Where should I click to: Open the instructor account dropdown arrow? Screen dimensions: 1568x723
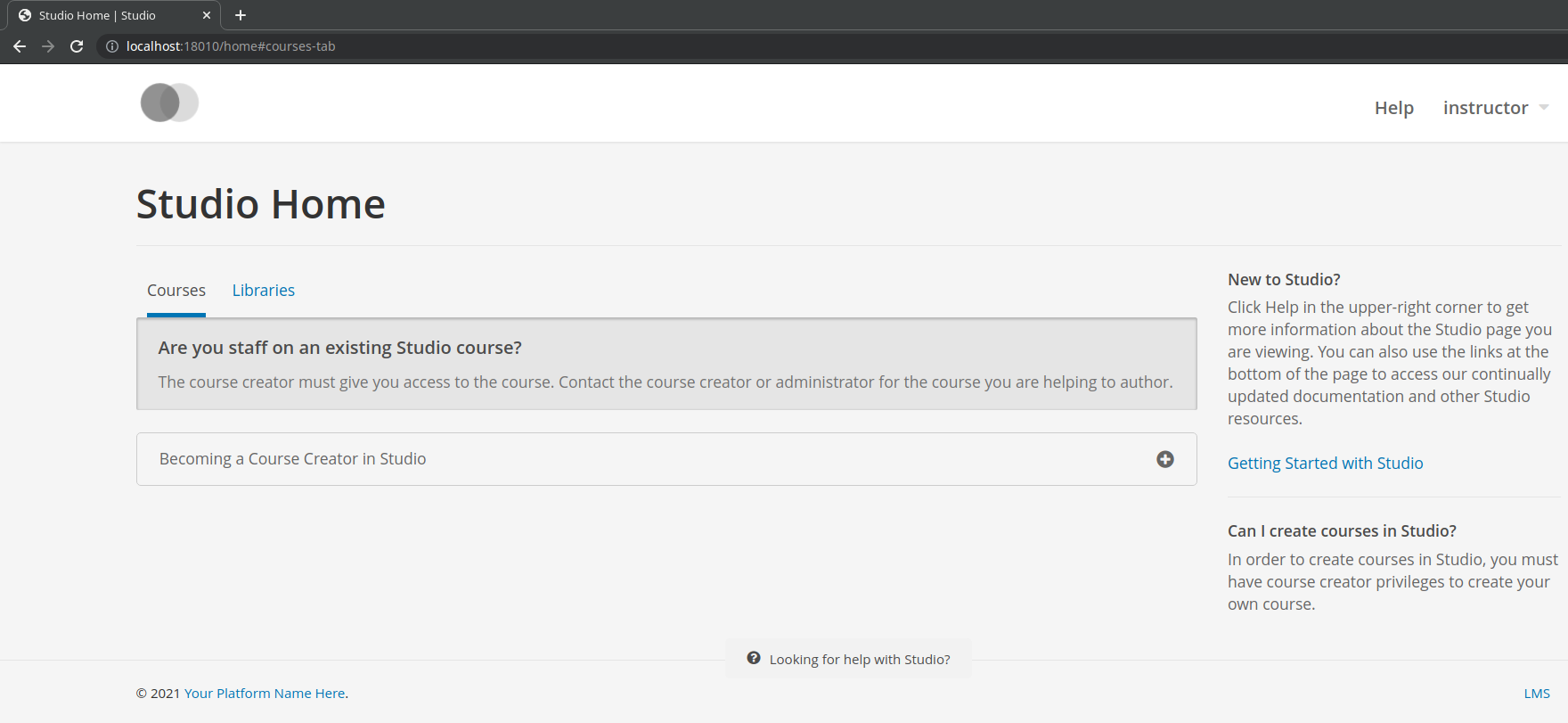pos(1544,107)
